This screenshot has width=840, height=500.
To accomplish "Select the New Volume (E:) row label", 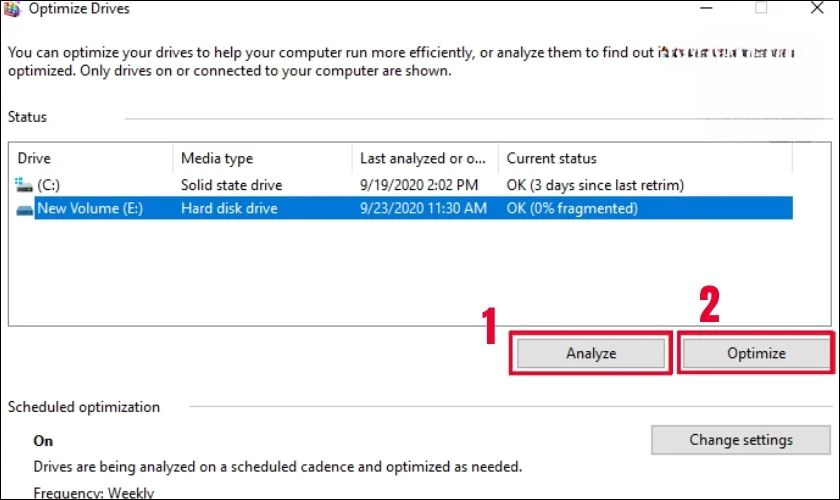I will [x=90, y=208].
